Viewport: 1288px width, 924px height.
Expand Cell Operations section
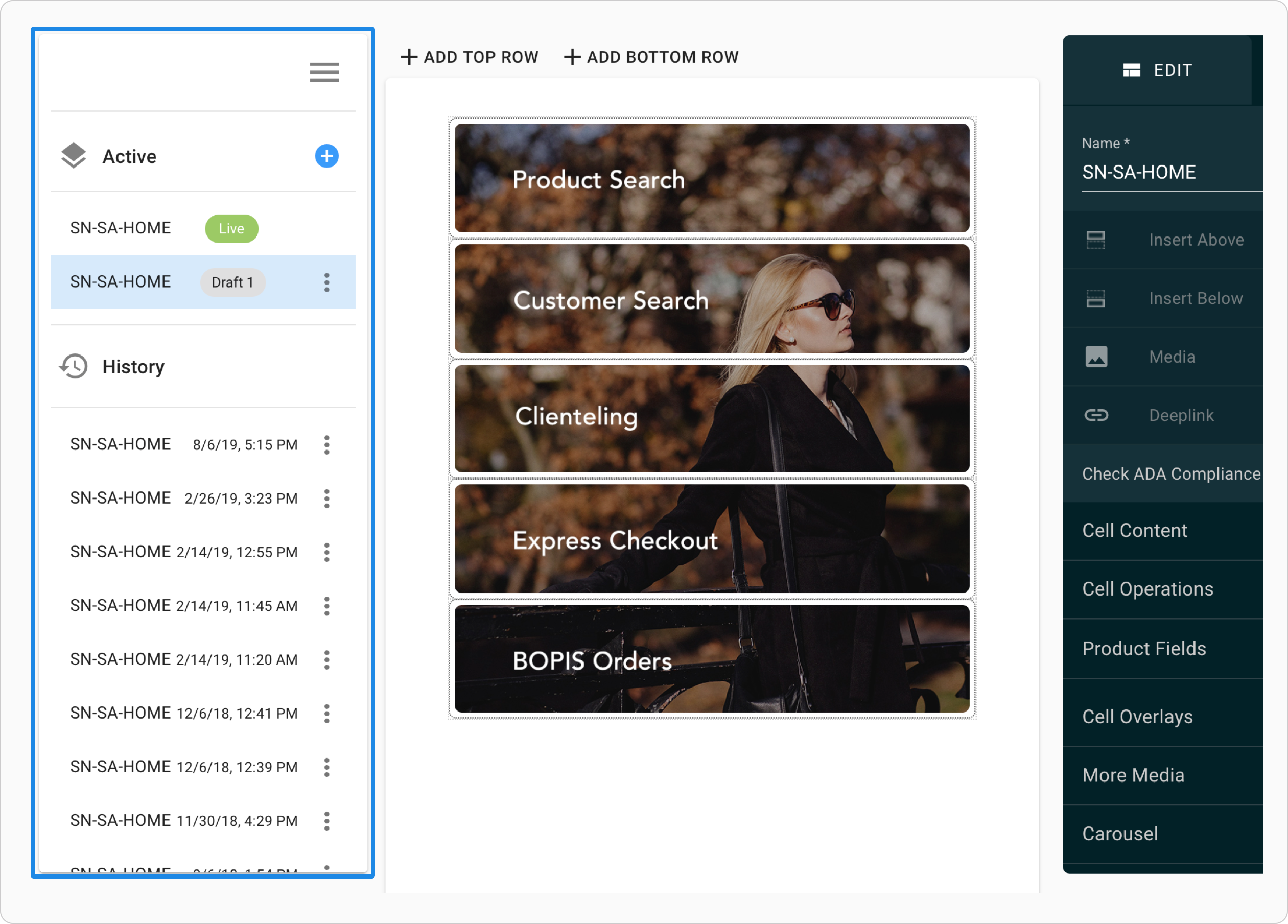(x=1162, y=589)
